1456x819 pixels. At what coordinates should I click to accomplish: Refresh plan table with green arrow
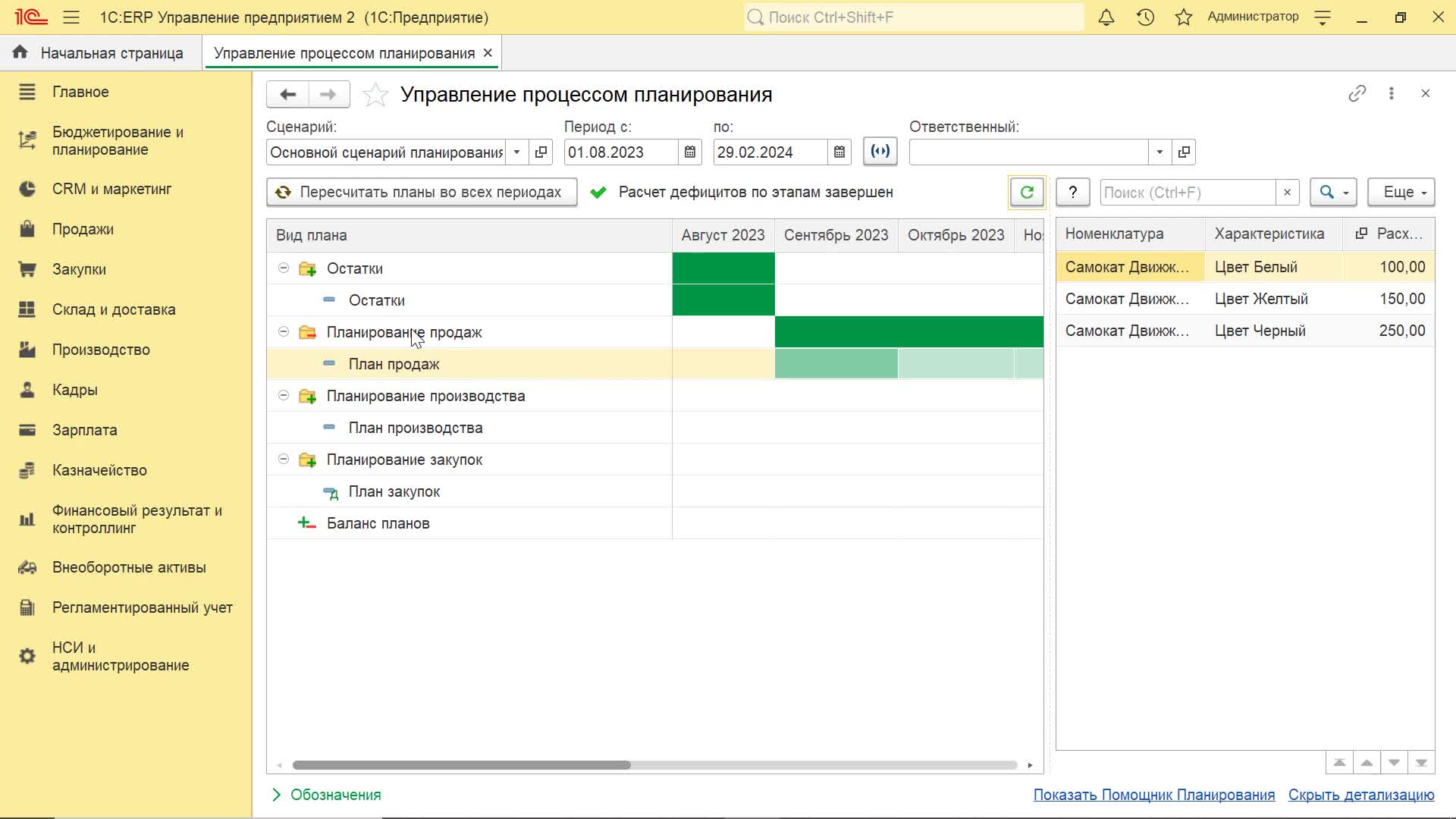point(1027,192)
